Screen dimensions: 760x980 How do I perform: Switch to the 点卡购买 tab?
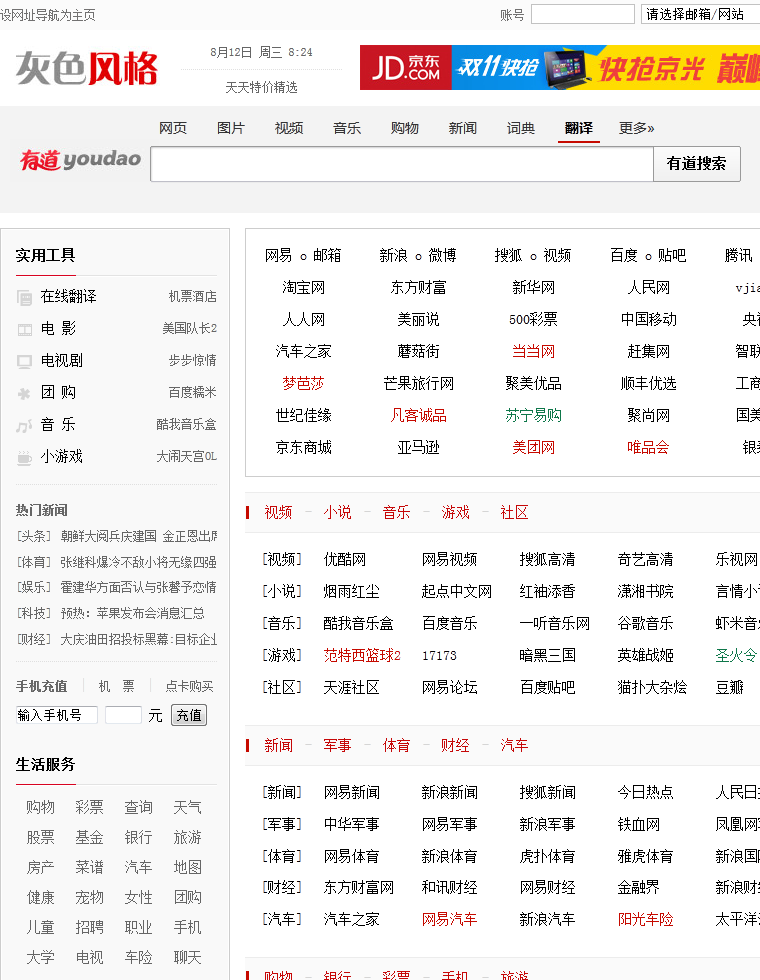pos(189,686)
